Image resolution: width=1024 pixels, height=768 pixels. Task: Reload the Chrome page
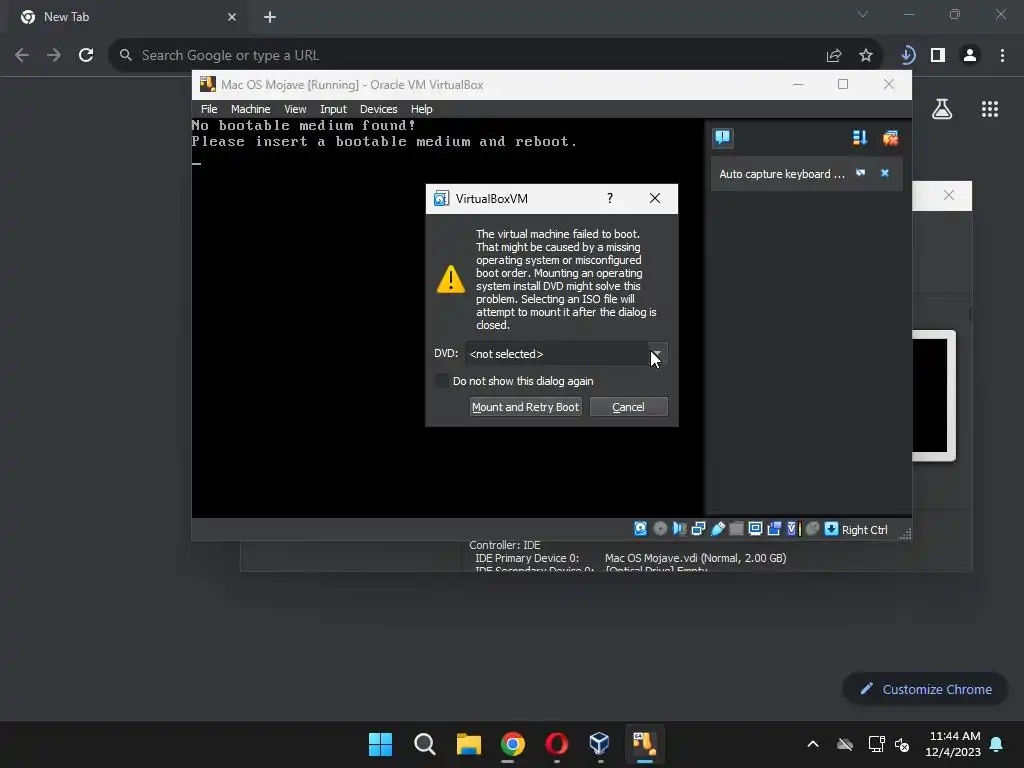[x=86, y=56]
